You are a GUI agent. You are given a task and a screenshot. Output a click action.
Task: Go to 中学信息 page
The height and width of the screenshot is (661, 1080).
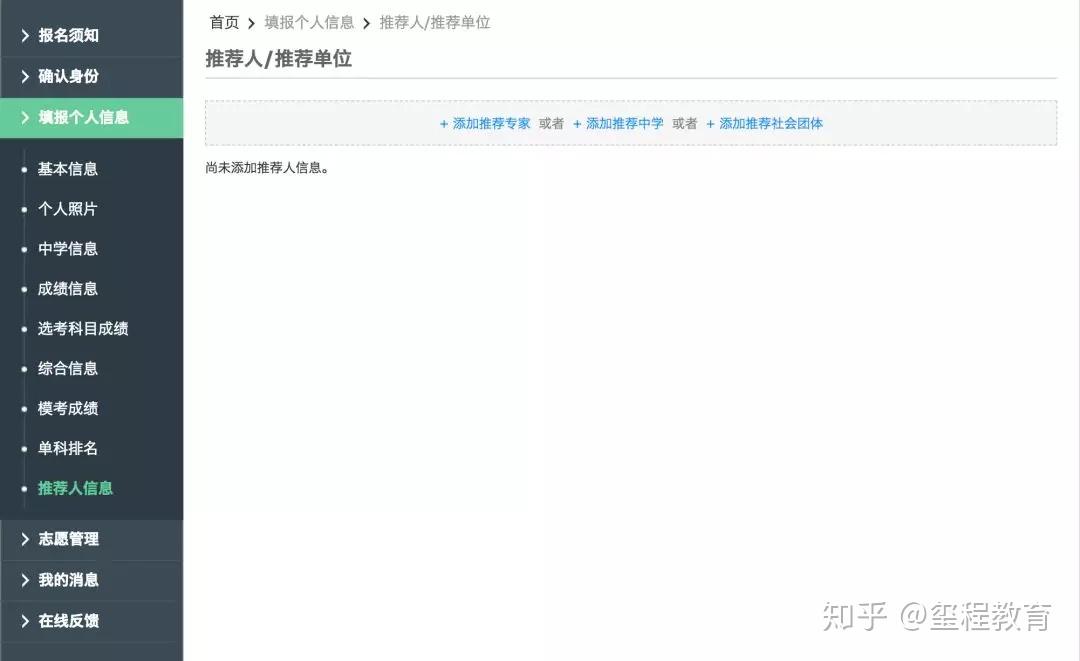point(68,249)
